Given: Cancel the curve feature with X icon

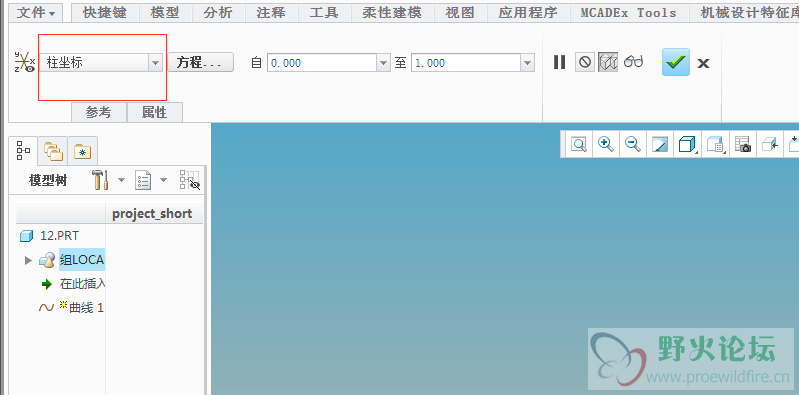Looking at the screenshot, I should tap(703, 63).
